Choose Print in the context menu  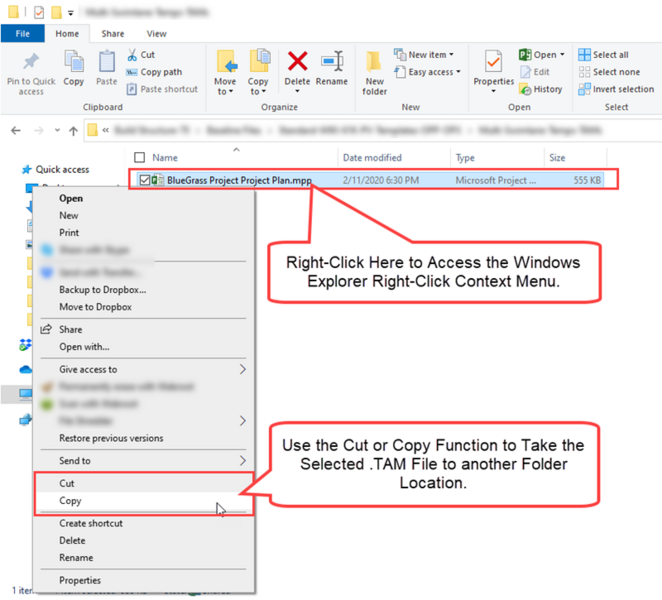[69, 233]
